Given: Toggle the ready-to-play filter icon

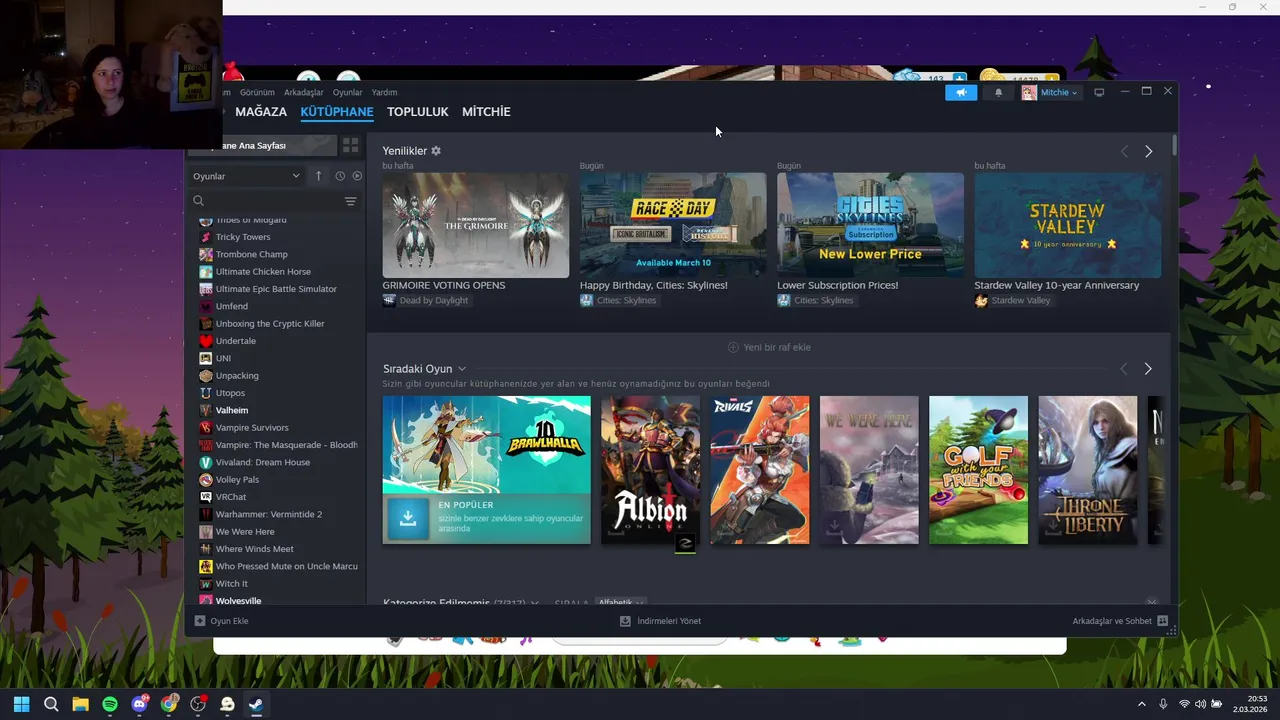Looking at the screenshot, I should pyautogui.click(x=357, y=176).
